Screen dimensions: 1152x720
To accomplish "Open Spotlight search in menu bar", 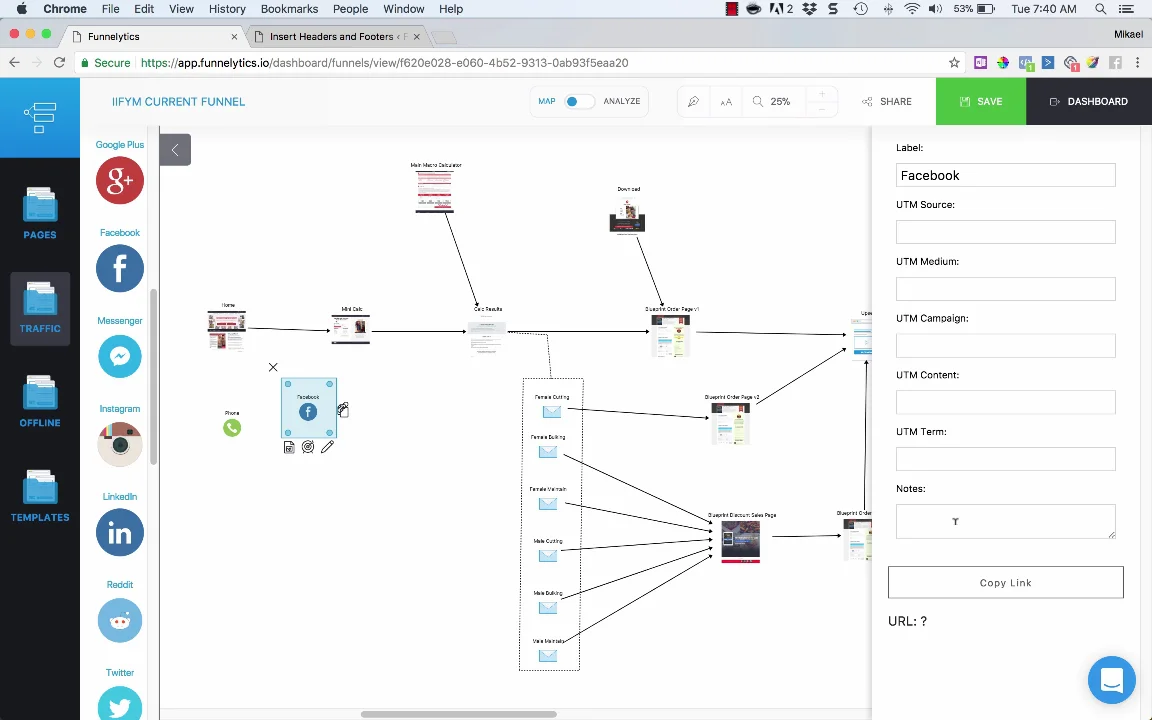I will click(x=1101, y=9).
